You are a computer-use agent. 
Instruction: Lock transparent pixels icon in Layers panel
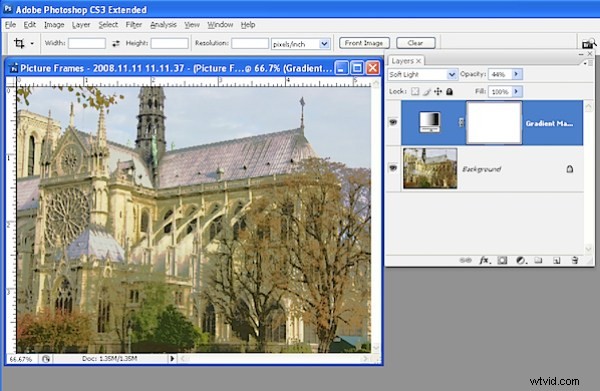pyautogui.click(x=415, y=91)
